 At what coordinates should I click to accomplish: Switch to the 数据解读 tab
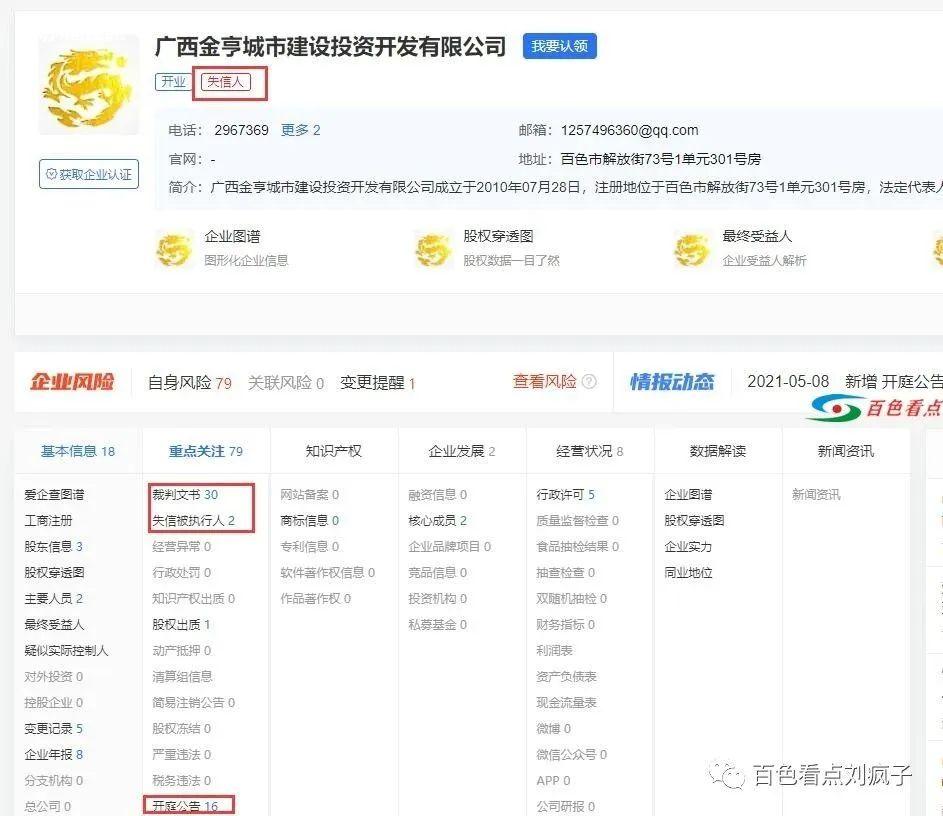[718, 451]
